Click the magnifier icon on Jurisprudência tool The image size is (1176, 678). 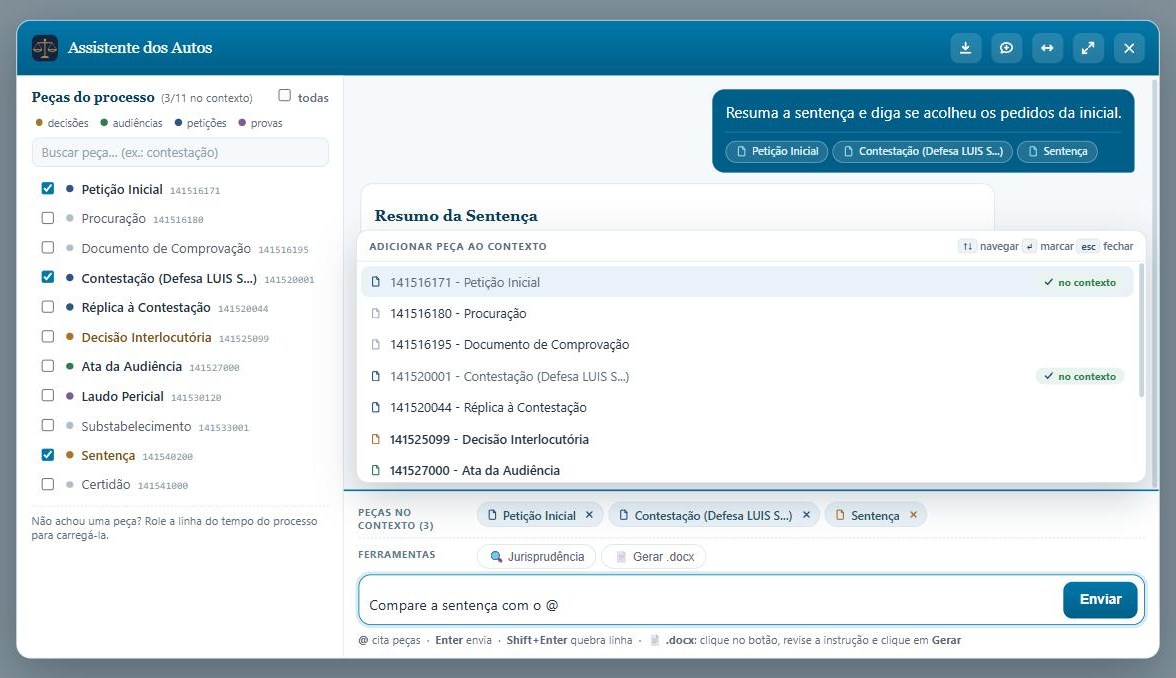[x=496, y=556]
